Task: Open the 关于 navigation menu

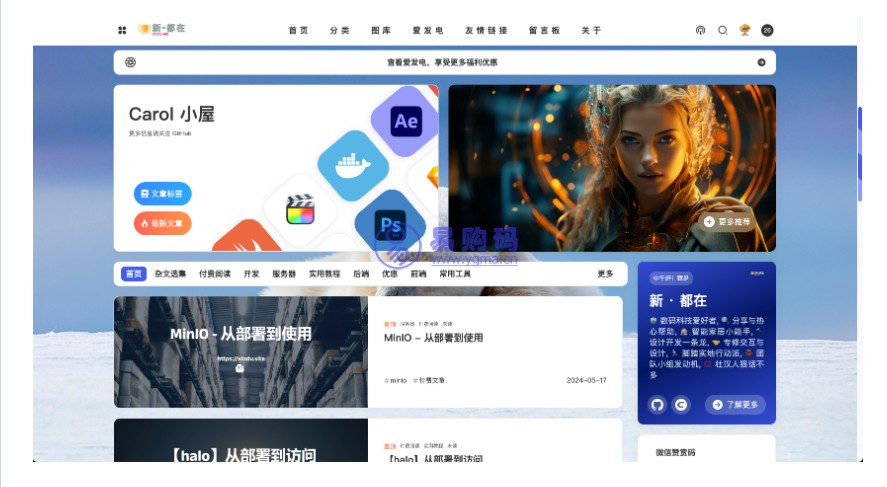Action: coord(591,30)
